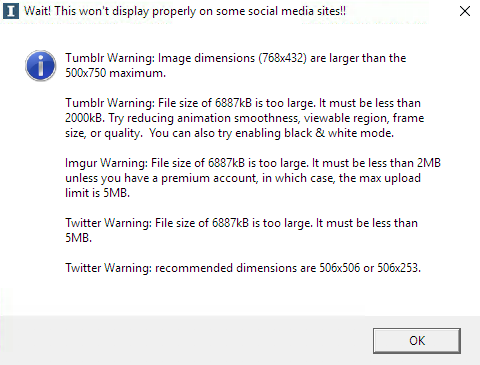Click the Tumblr image dimensions warning paragraph
This screenshot has height=365, width=480.
[236, 65]
